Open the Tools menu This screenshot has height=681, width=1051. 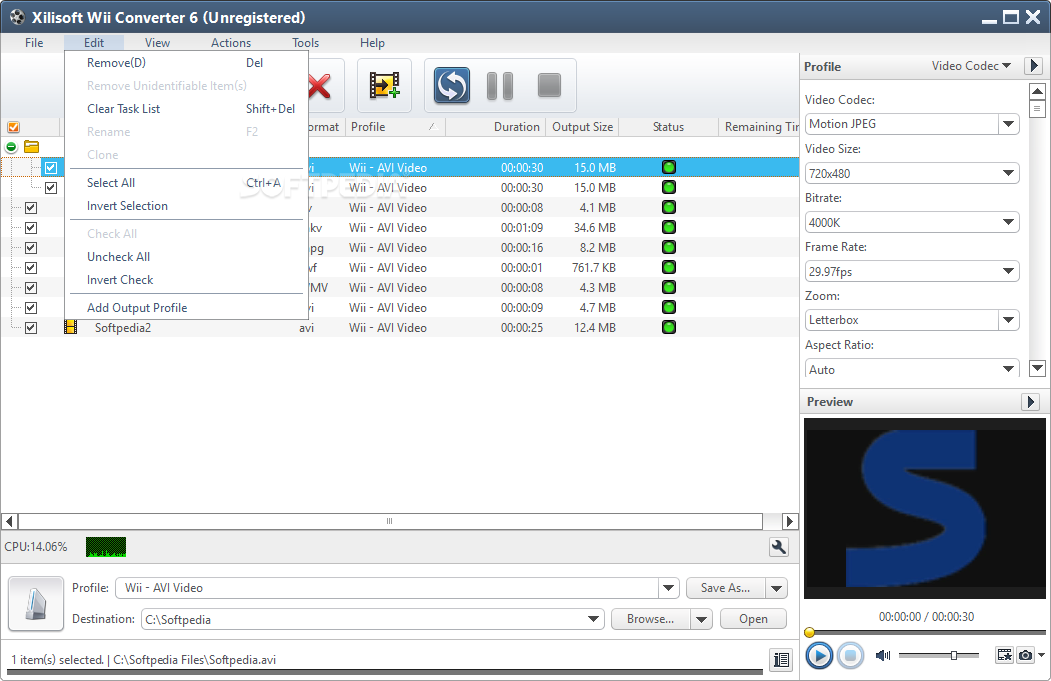tap(306, 43)
